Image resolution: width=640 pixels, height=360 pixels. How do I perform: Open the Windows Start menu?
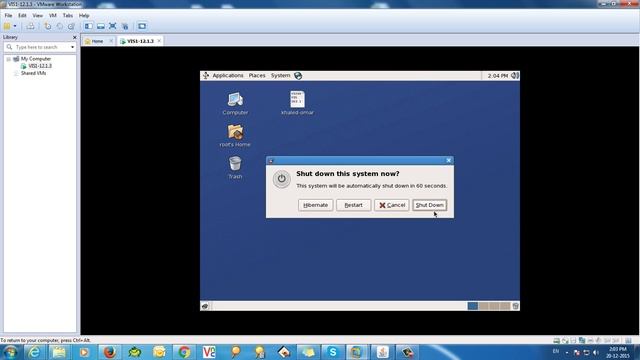11,352
